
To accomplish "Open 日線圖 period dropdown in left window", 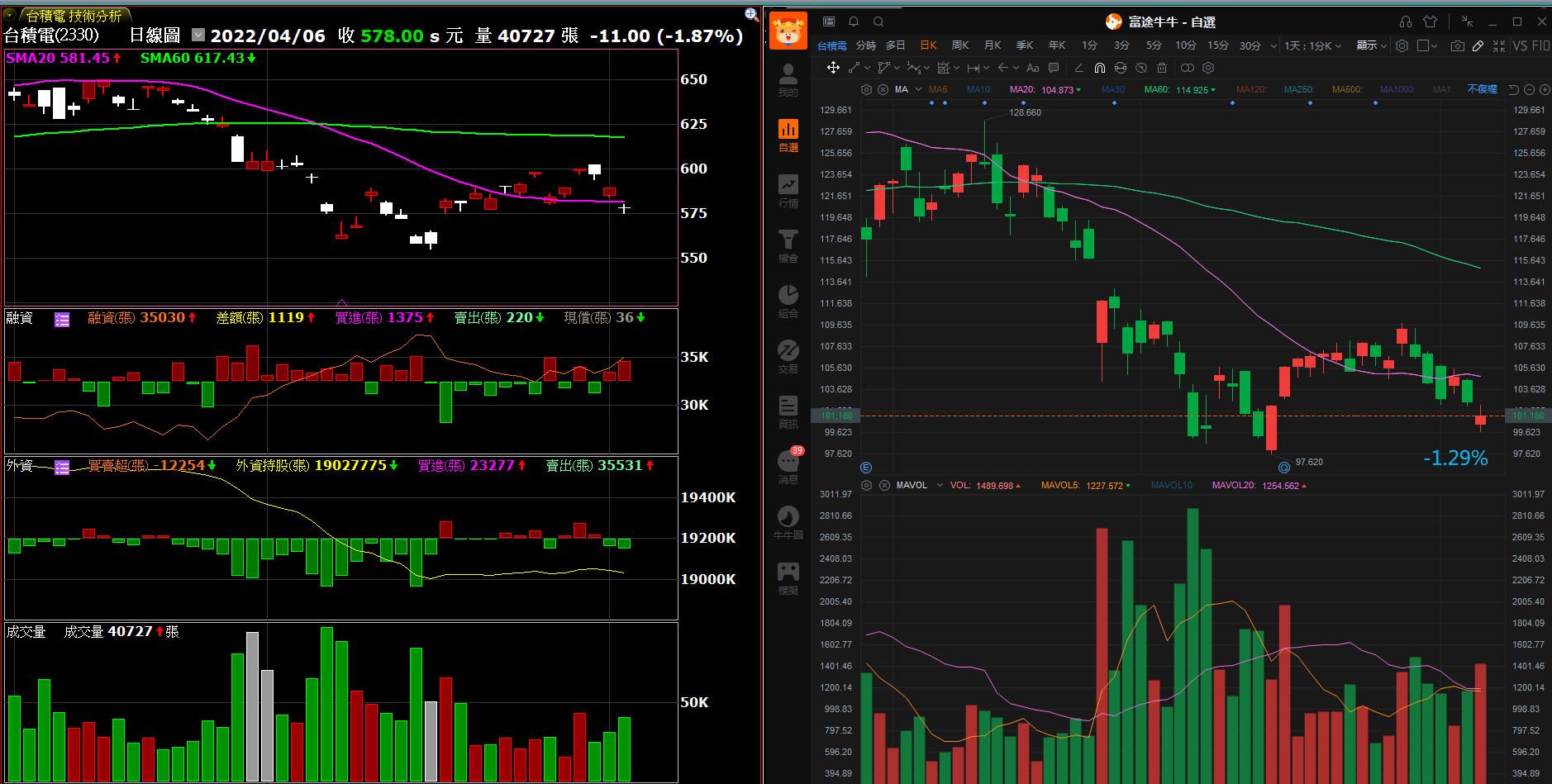I will click(198, 35).
